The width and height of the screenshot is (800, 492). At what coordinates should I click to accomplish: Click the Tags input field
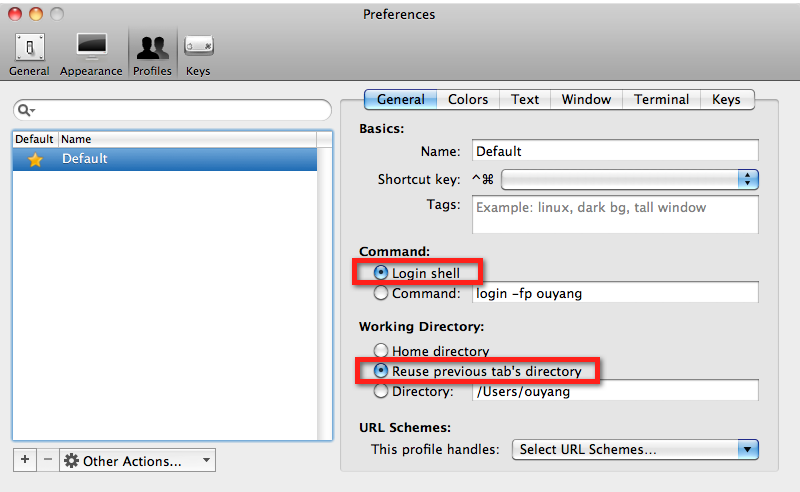614,214
